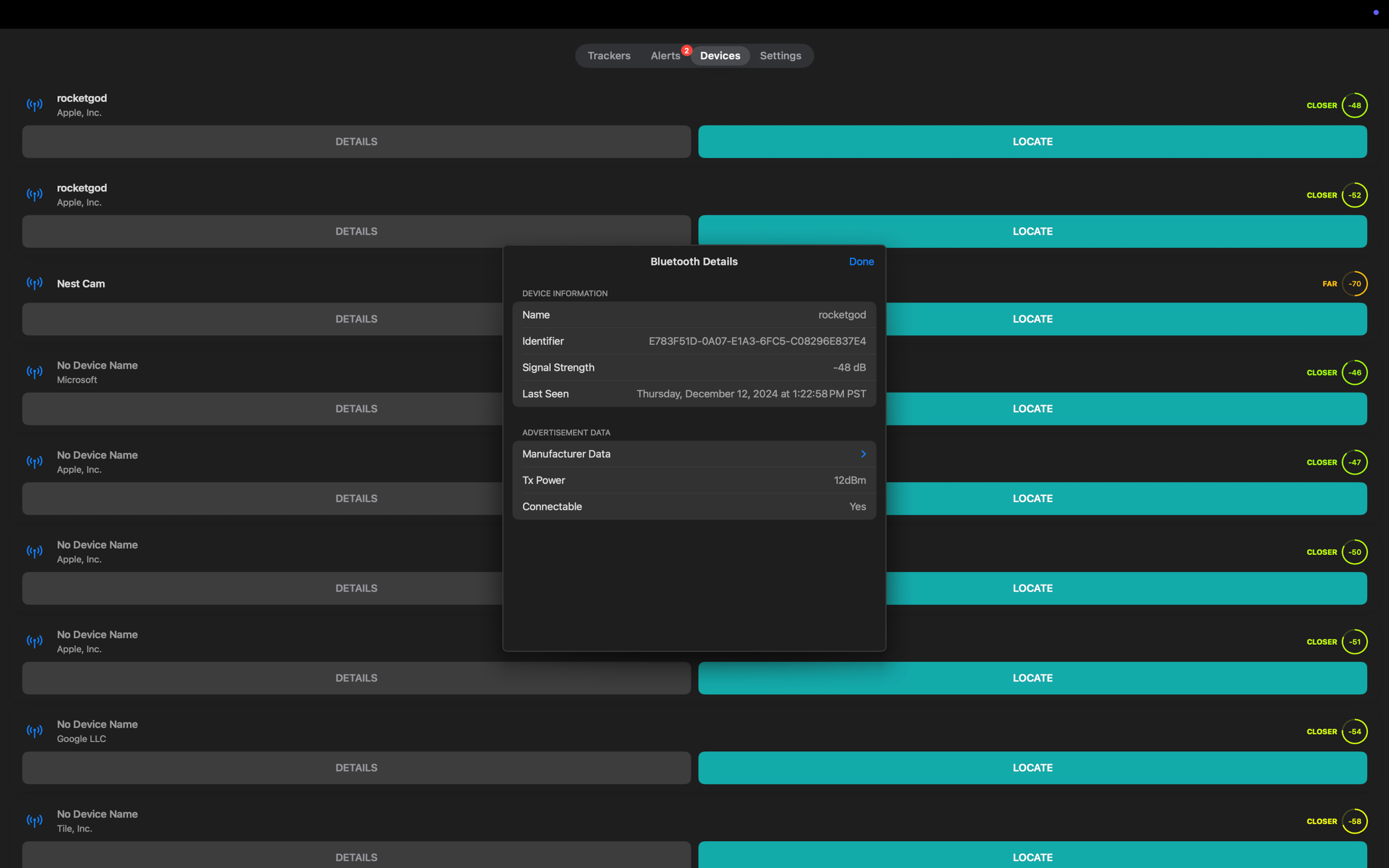Select the Devices tab
This screenshot has width=1389, height=868.
tap(720, 55)
